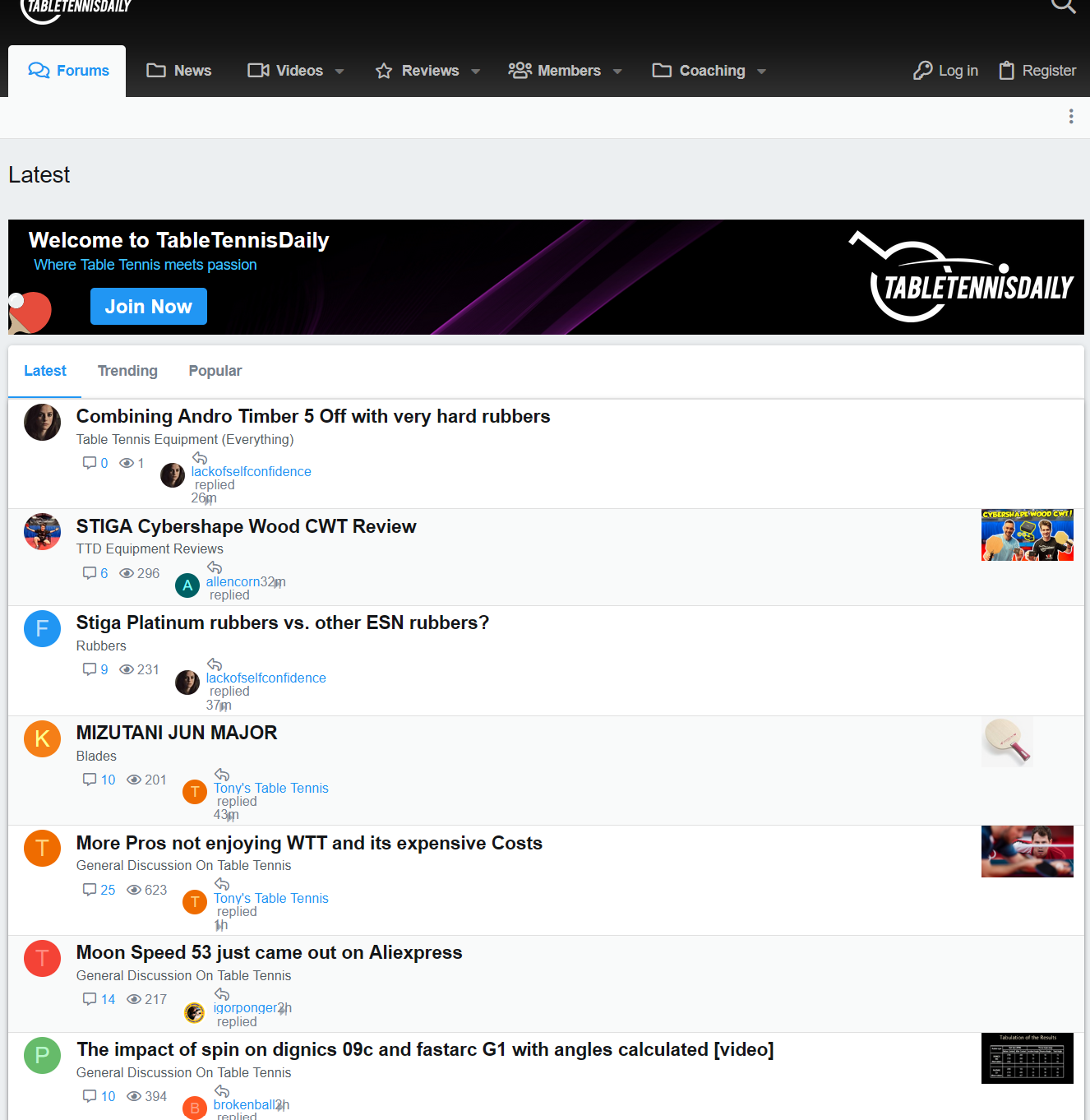Expand the Videos dropdown arrow
1090x1120 pixels.
tap(339, 72)
